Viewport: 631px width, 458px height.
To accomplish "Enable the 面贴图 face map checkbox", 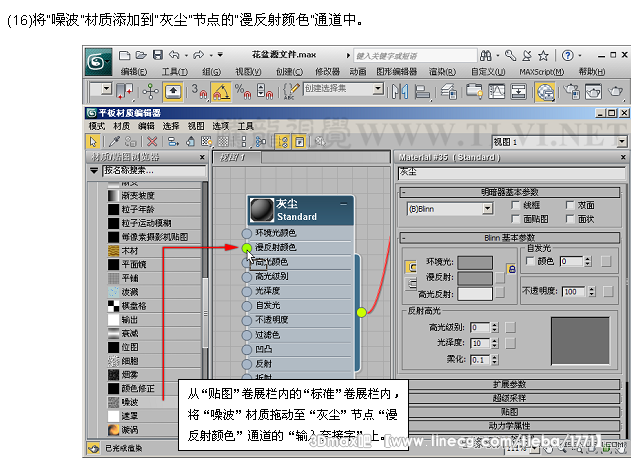I will [x=515, y=219].
